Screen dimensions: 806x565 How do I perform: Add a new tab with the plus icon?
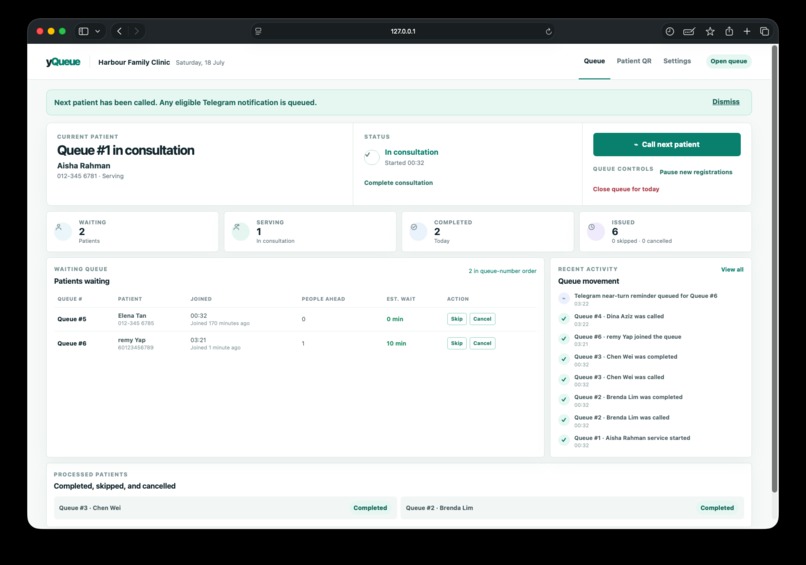747,31
